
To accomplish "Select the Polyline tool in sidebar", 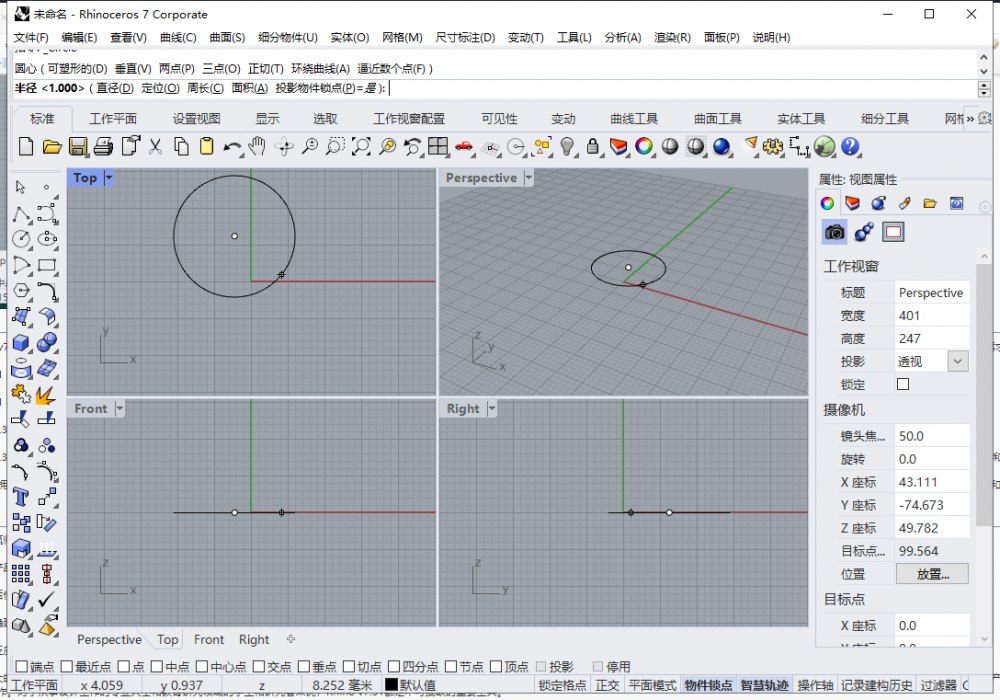I will coord(21,214).
